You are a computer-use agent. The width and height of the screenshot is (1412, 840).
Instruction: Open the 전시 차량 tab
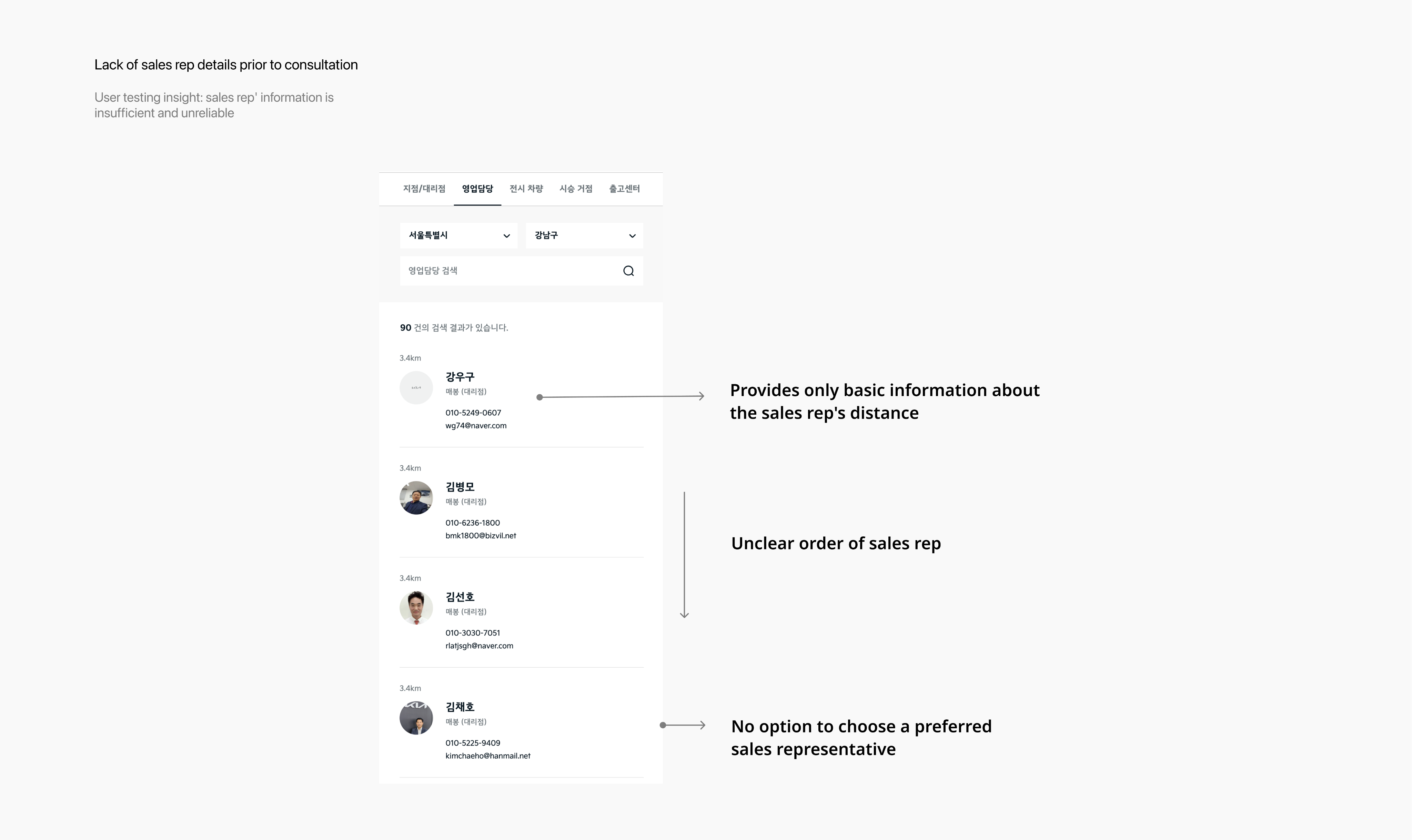[x=526, y=189]
